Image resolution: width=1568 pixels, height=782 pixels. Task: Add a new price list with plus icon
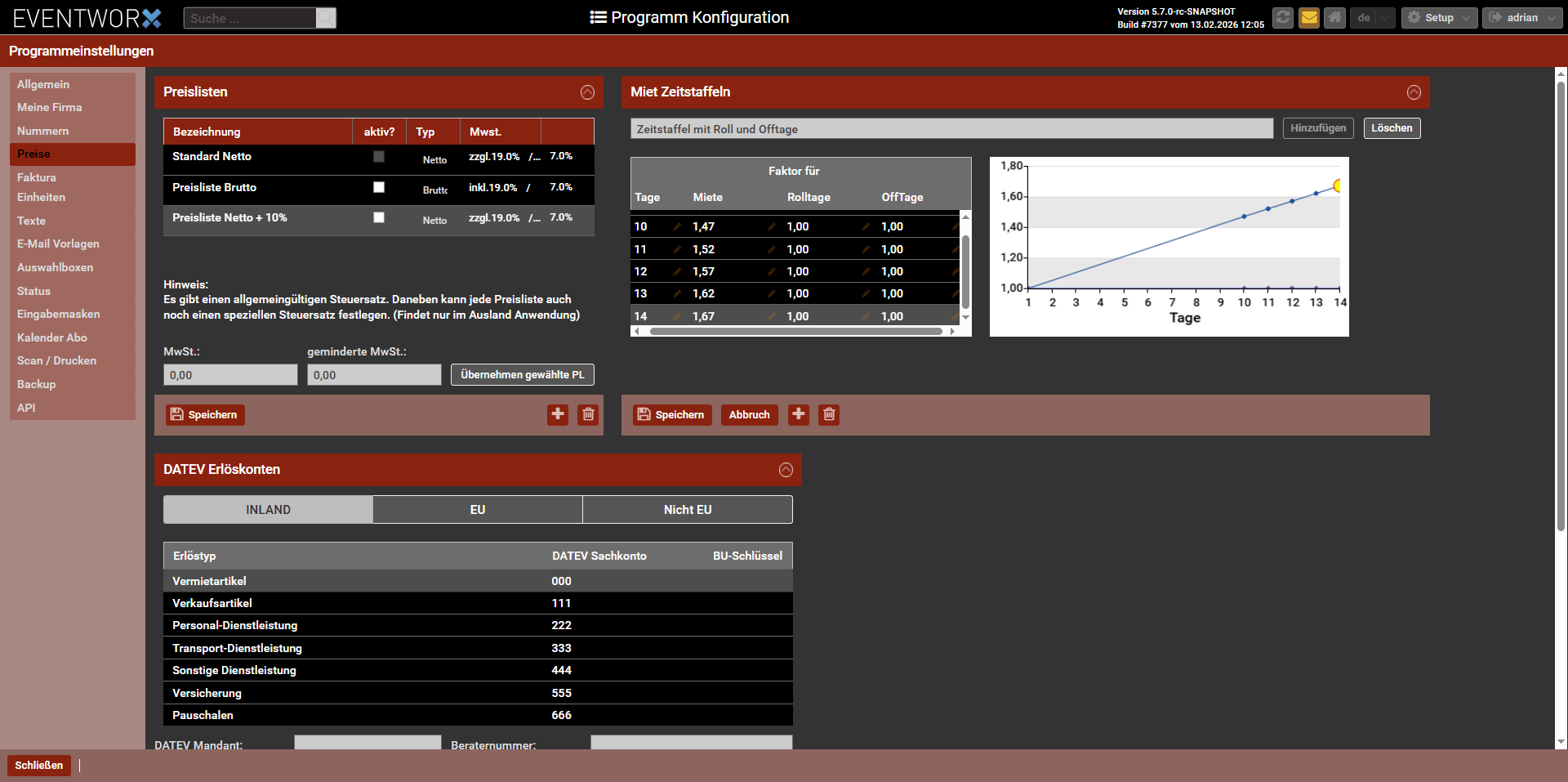tap(558, 414)
